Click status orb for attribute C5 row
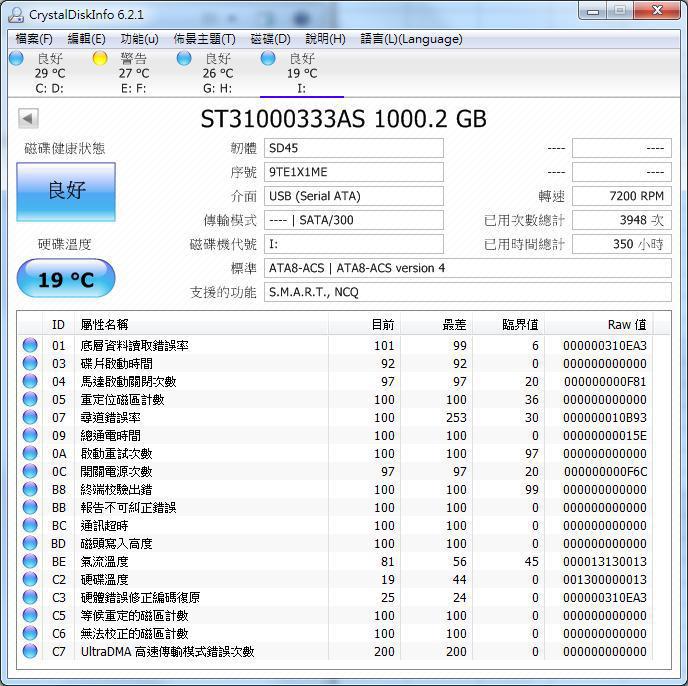The height and width of the screenshot is (686, 688). [x=30, y=615]
